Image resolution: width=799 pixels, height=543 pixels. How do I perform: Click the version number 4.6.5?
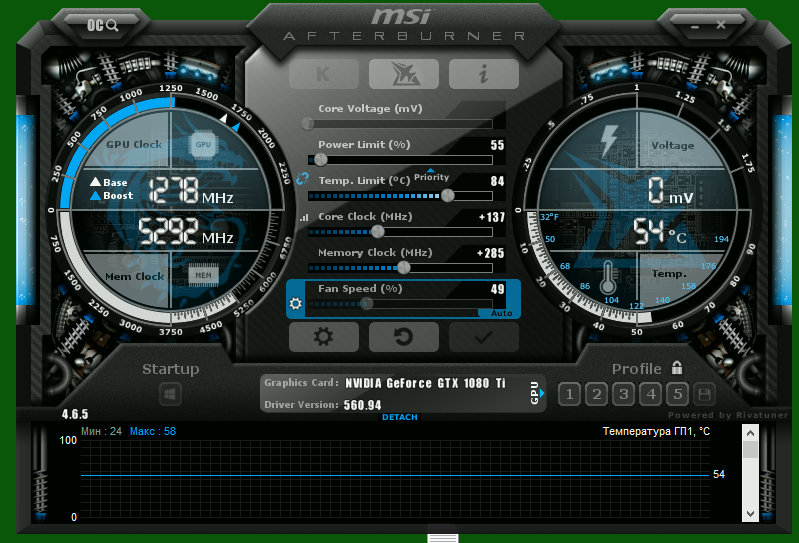75,414
